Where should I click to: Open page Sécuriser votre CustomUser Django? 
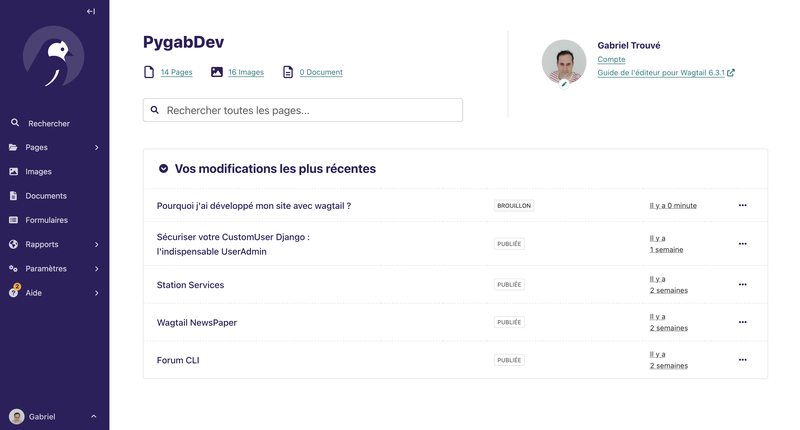(x=233, y=244)
